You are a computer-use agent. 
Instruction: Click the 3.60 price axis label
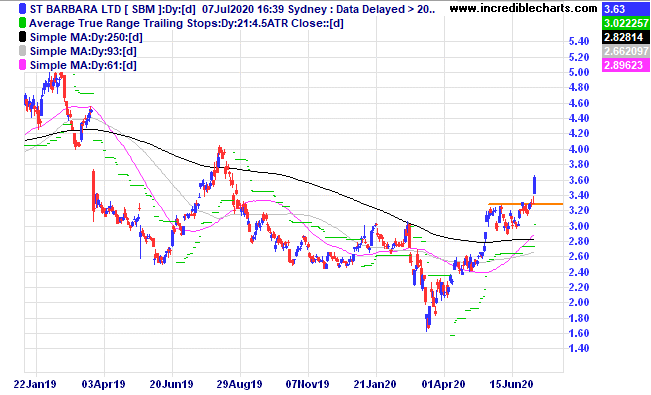[579, 180]
